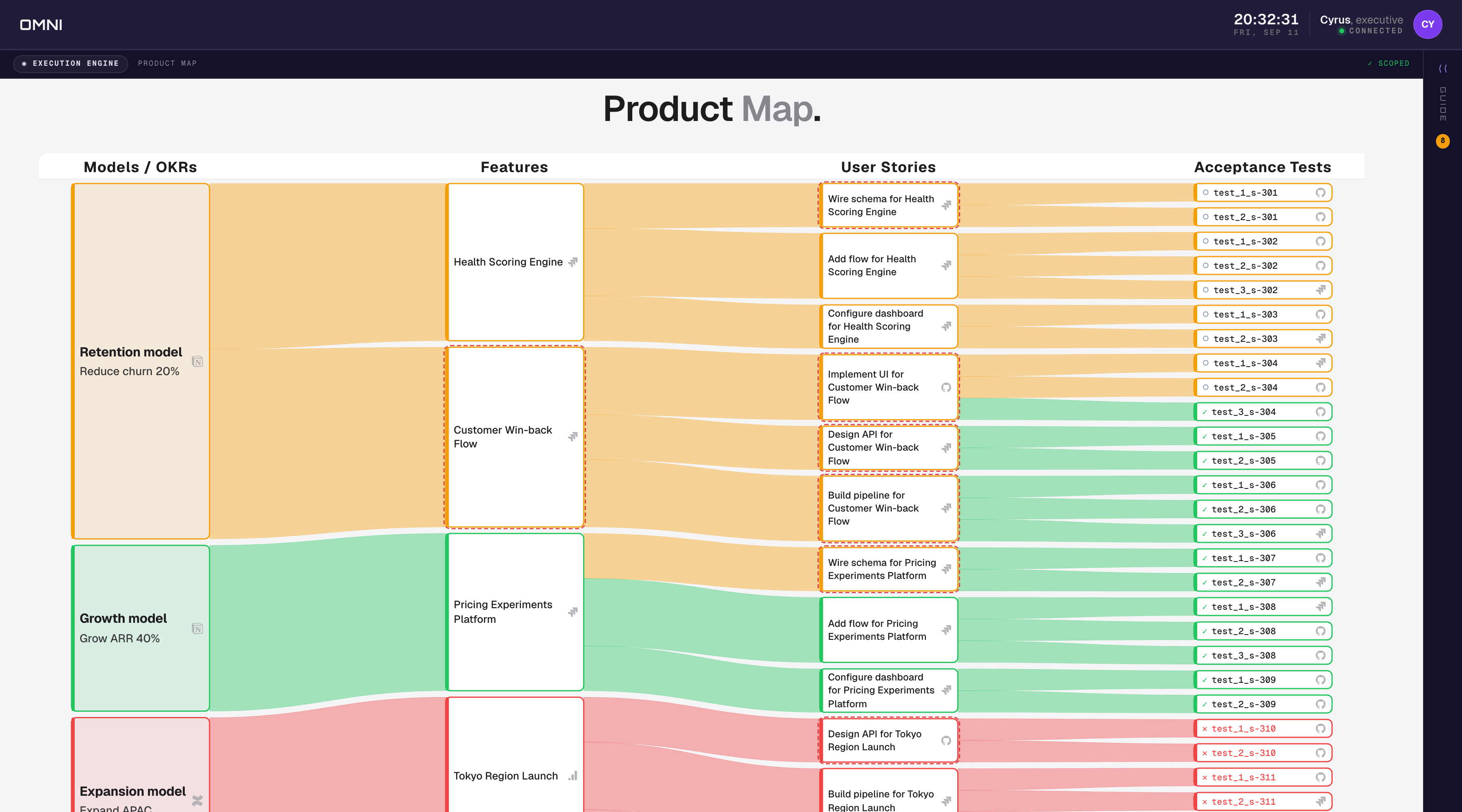Image resolution: width=1462 pixels, height=812 pixels.
Task: Click the GitHub icon on test_2_s-302
Action: (1320, 266)
